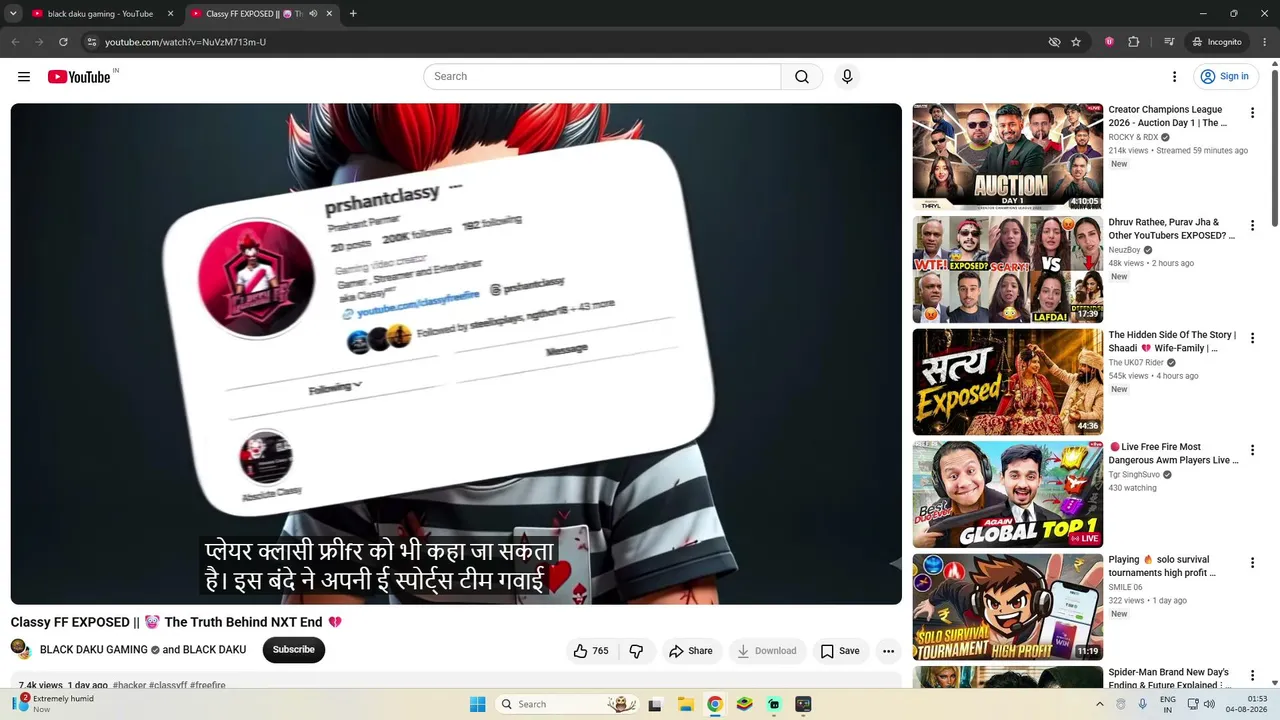The height and width of the screenshot is (720, 1280).
Task: Open the #classyff hashtag link
Action: pyautogui.click(x=168, y=686)
